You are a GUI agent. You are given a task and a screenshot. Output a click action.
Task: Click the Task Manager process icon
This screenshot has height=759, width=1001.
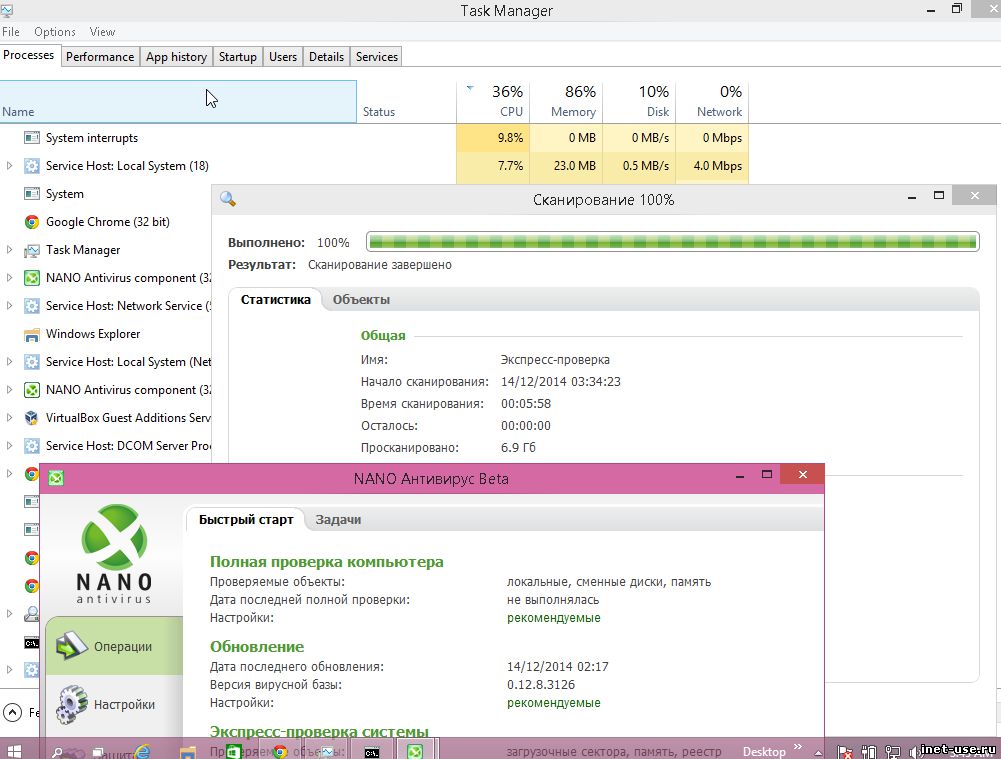(31, 250)
